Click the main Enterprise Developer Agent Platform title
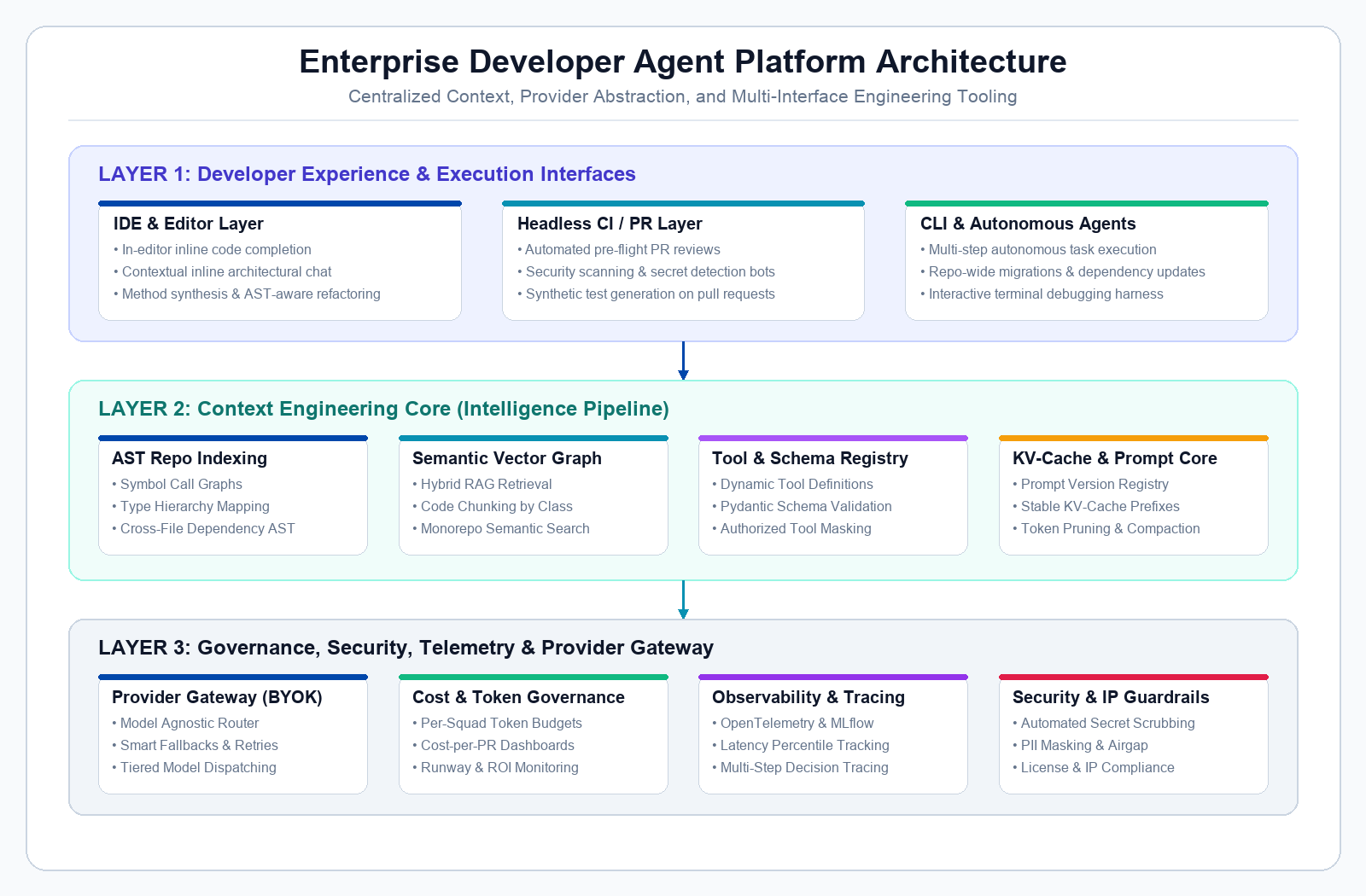This screenshot has height=896, width=1366. (x=683, y=61)
